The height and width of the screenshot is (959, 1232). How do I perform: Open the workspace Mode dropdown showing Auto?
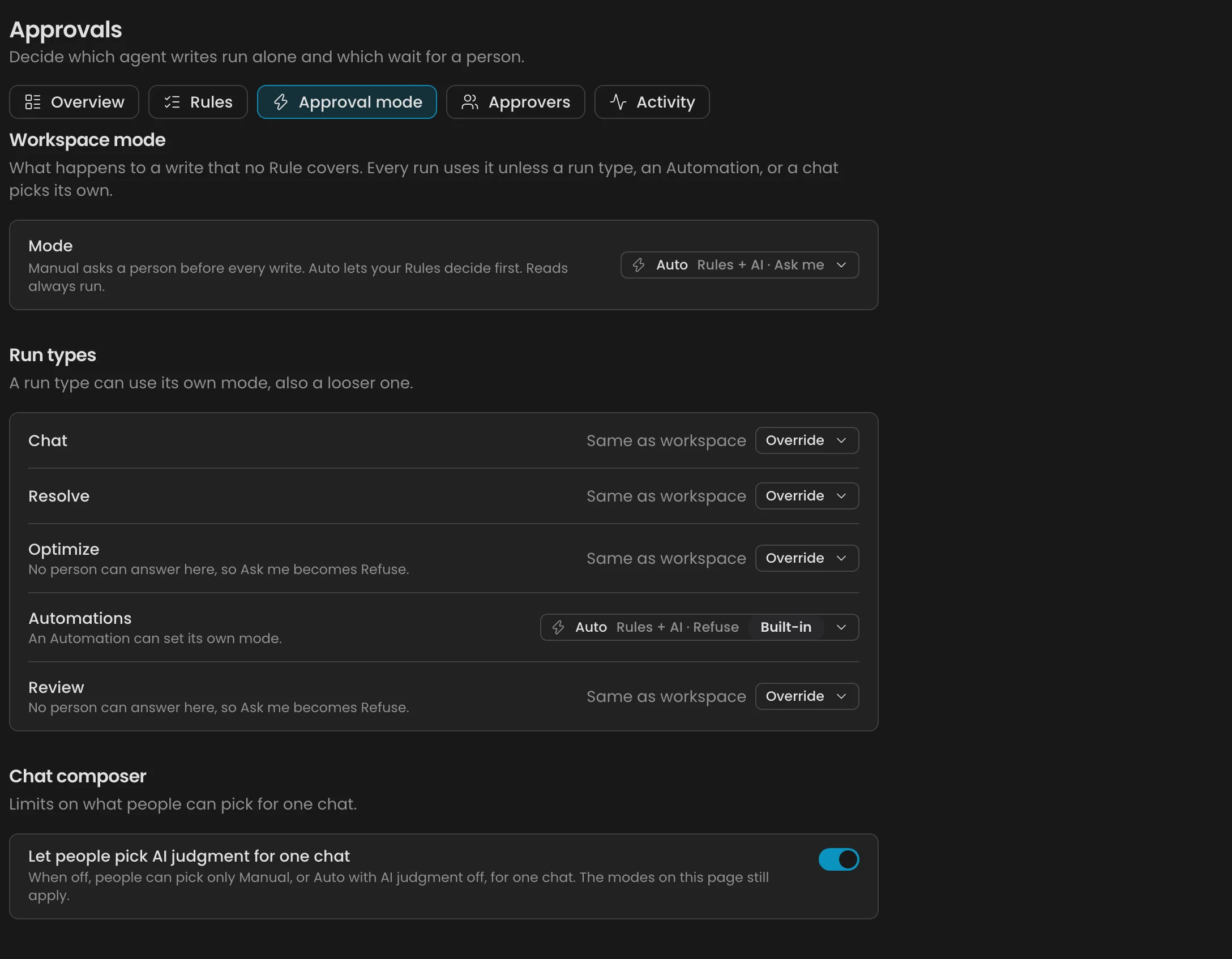739,265
